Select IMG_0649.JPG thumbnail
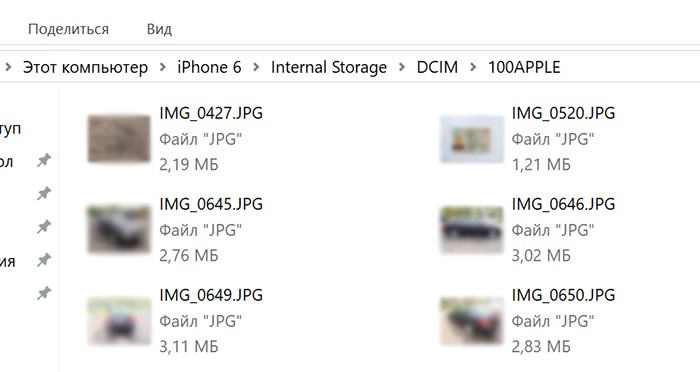This screenshot has width=700, height=372. 119,321
